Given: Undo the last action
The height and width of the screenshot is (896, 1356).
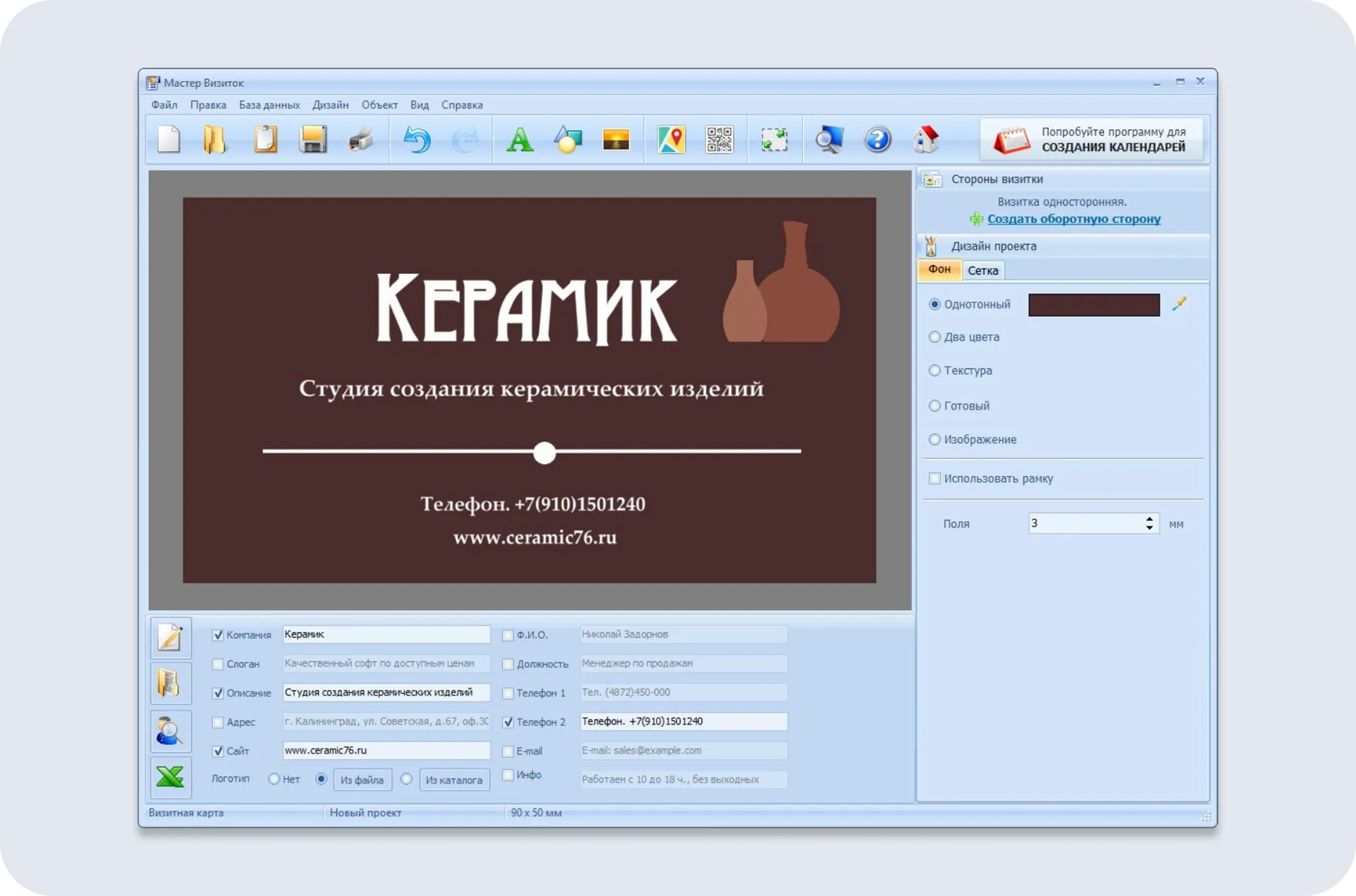Looking at the screenshot, I should point(417,139).
